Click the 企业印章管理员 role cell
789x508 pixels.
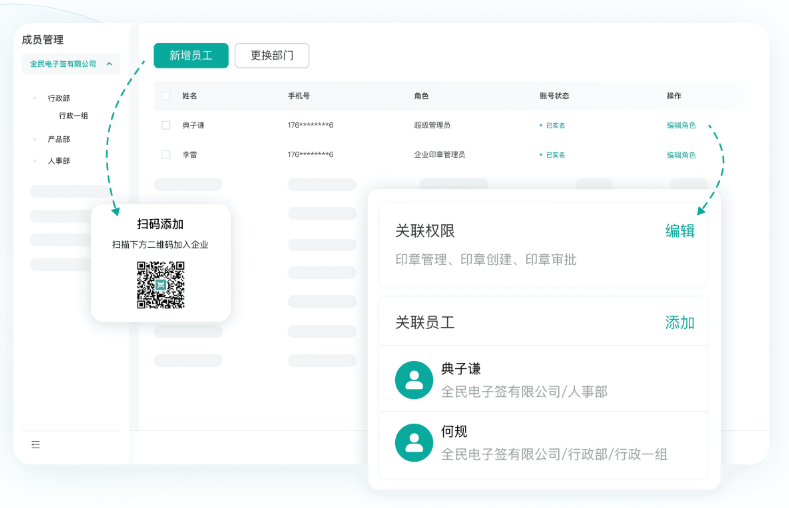439,154
